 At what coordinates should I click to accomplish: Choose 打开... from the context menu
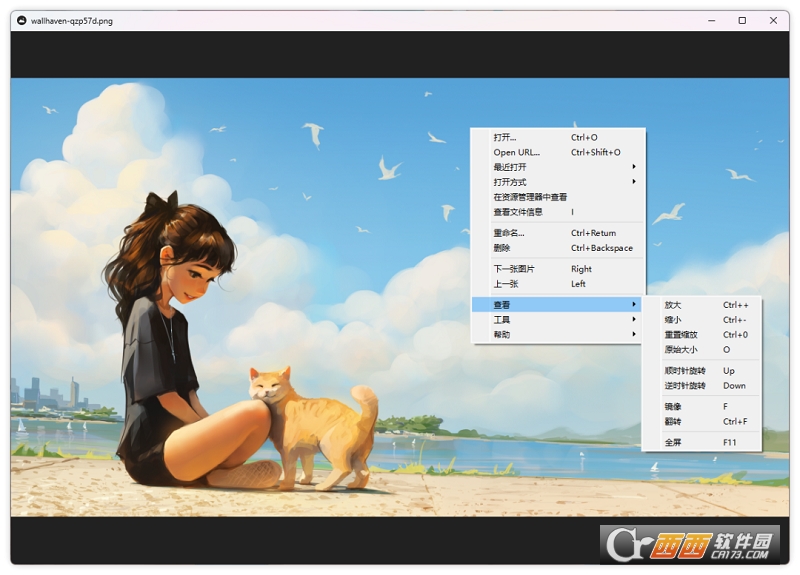558,137
